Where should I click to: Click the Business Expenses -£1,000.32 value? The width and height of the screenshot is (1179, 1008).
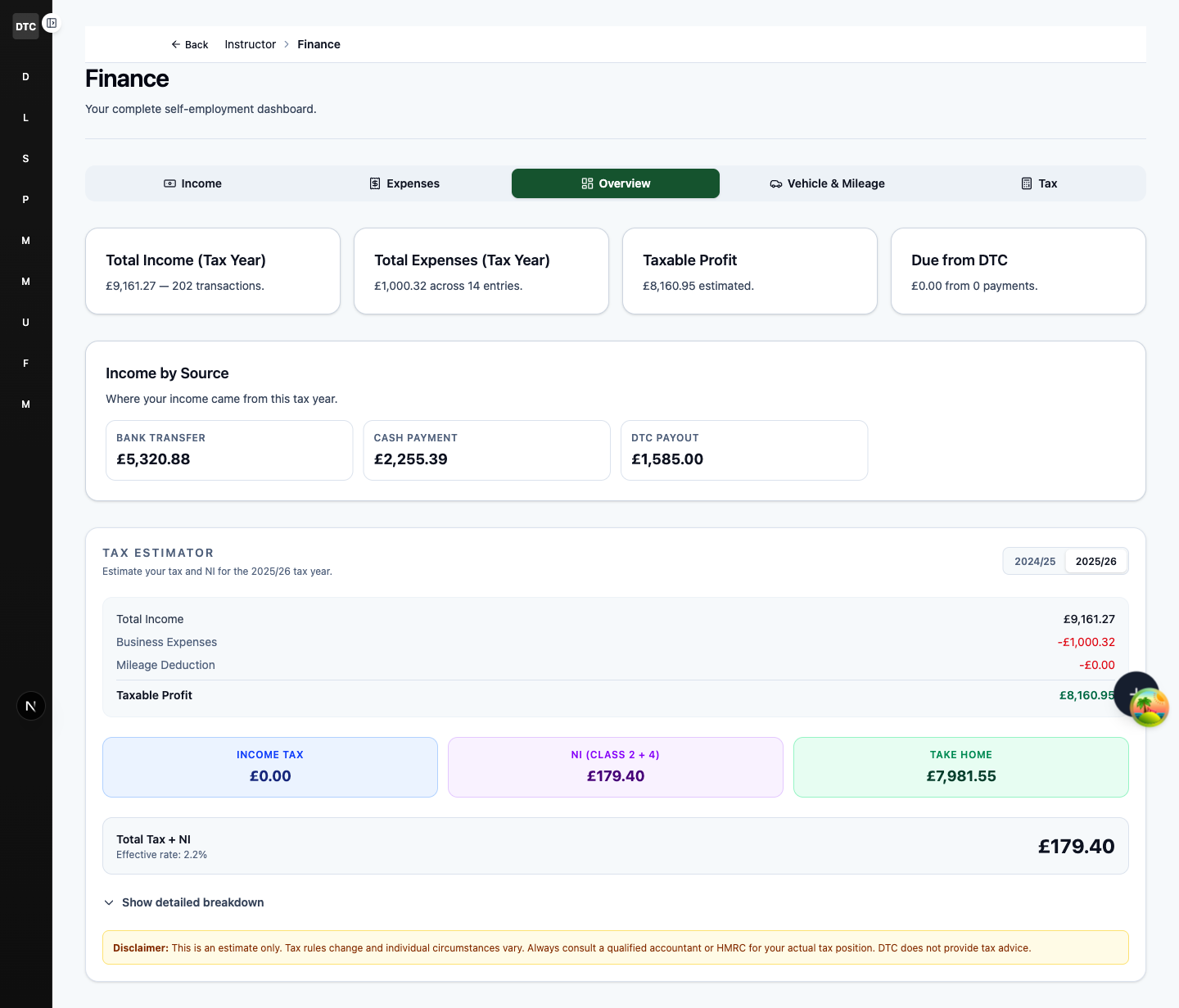click(1086, 642)
